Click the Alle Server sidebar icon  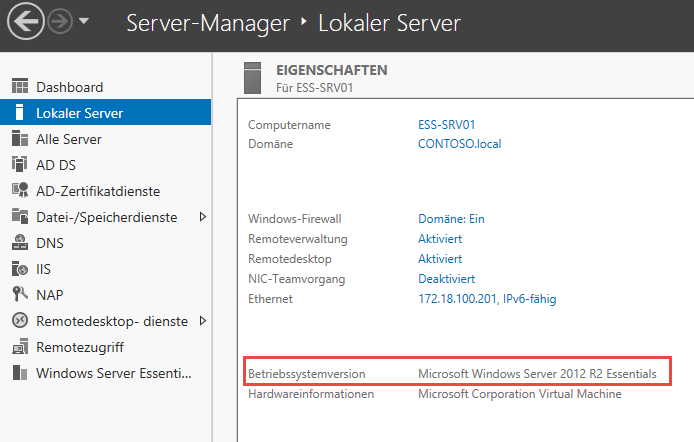[x=19, y=138]
